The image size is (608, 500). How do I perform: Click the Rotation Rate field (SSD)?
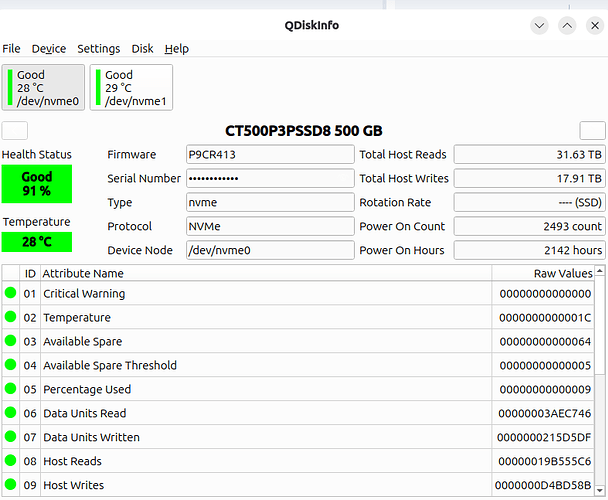[529, 202]
